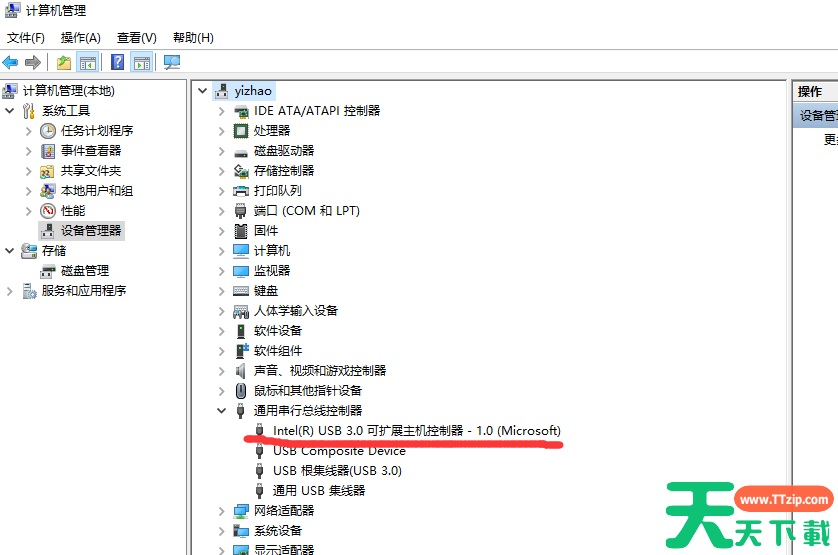This screenshot has width=838, height=555.
Task: Select 本地用户和组 in left tree
Action: [97, 191]
